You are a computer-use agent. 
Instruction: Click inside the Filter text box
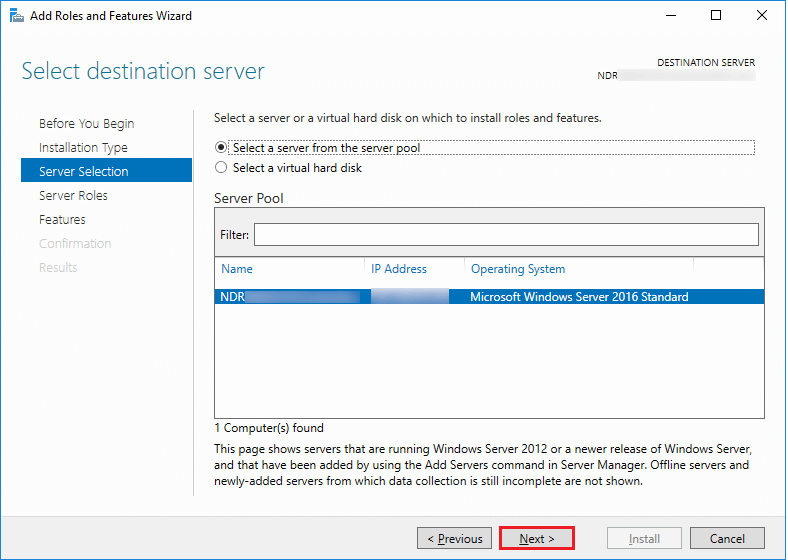tap(506, 234)
